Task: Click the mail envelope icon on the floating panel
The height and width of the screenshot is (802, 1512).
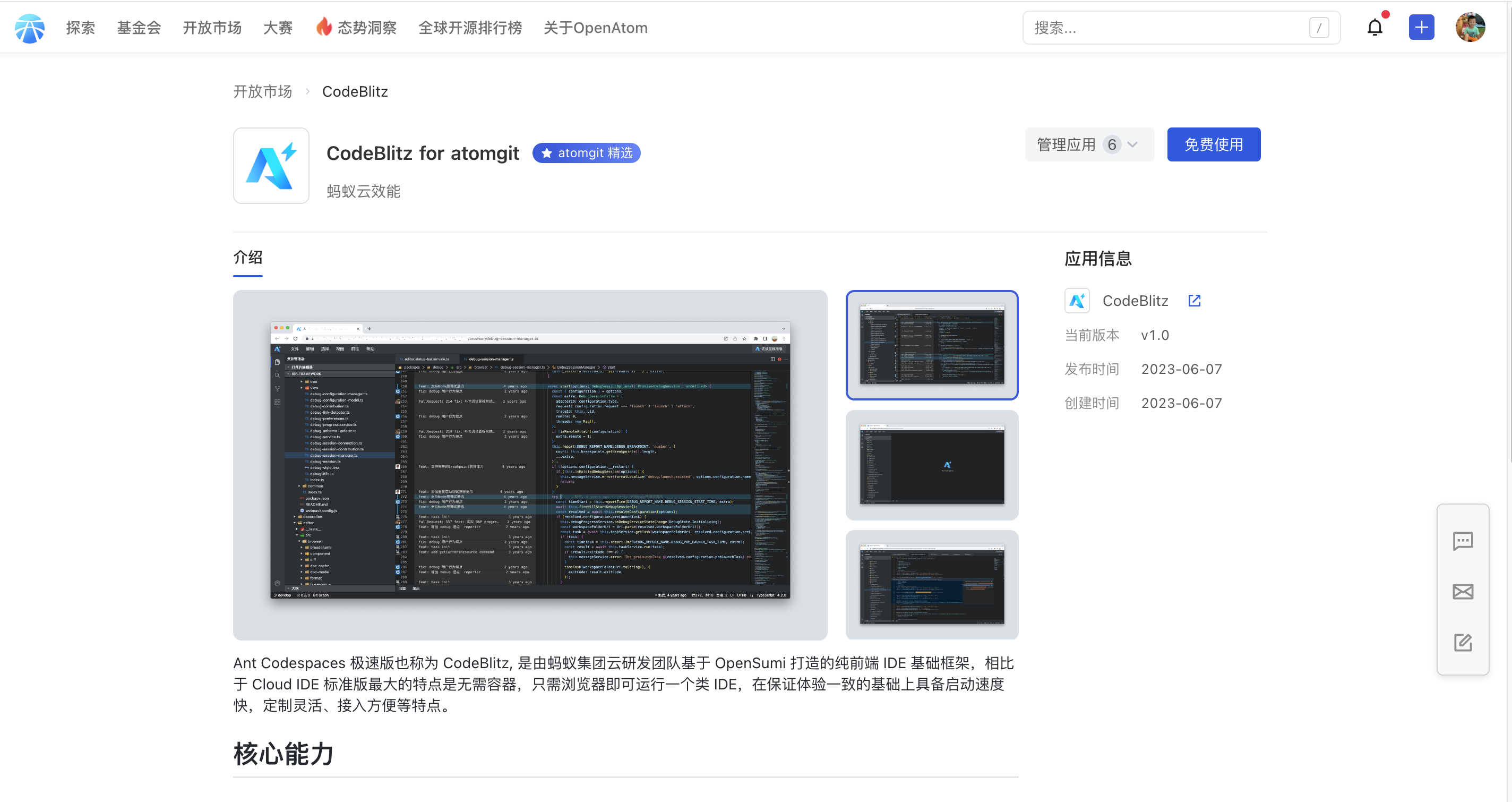Action: (x=1463, y=592)
